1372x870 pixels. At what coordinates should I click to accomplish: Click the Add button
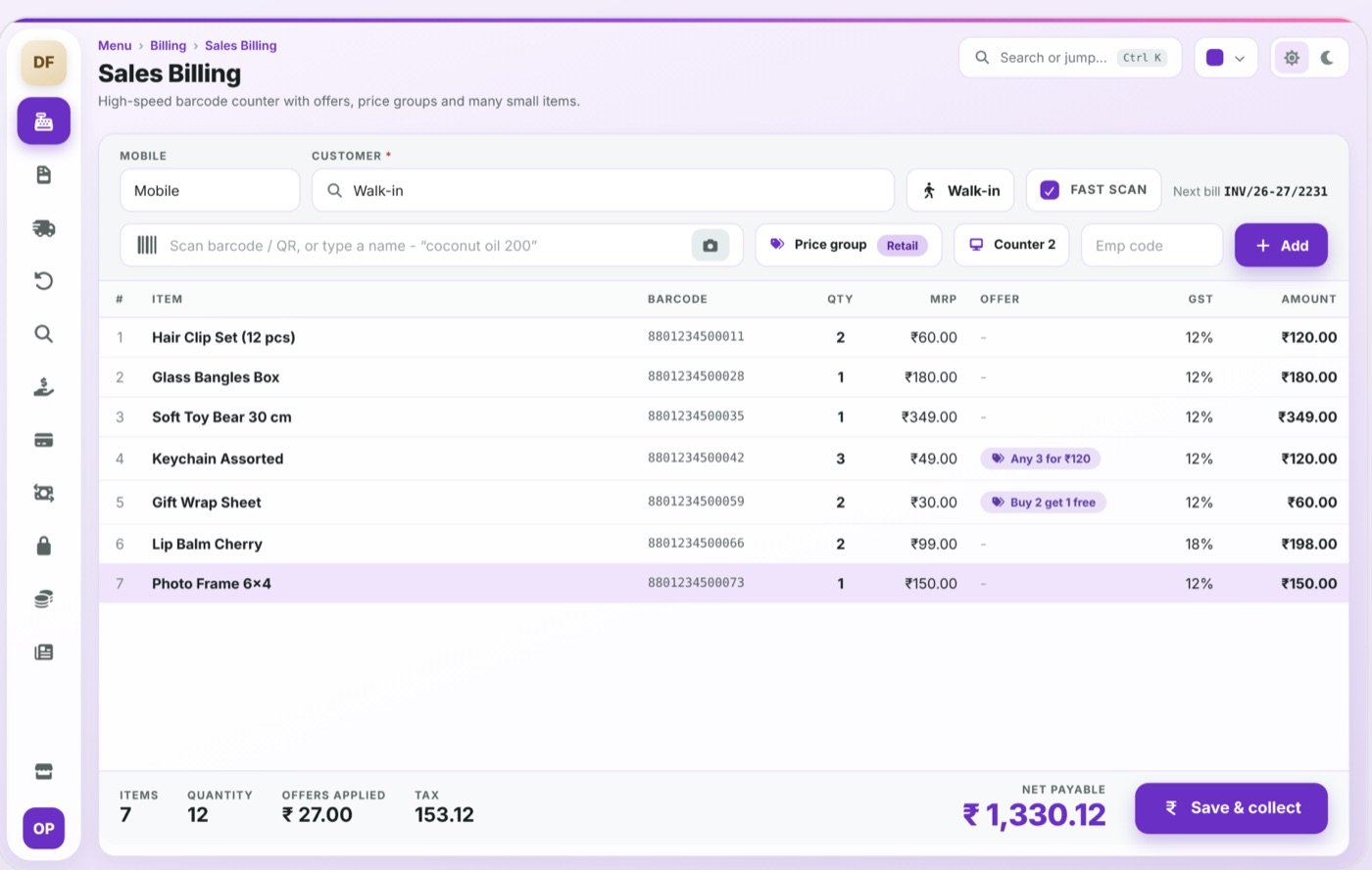[x=1281, y=245]
